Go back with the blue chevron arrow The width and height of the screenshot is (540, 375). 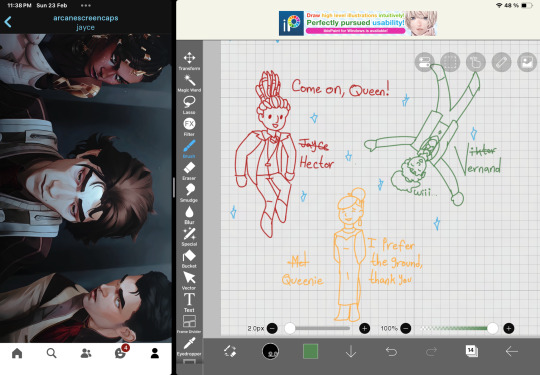[8, 22]
